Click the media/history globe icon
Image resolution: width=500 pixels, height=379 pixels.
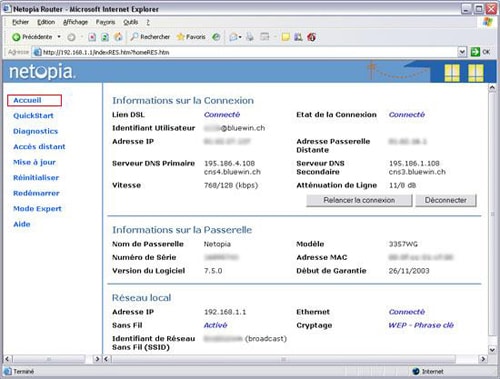click(x=216, y=37)
